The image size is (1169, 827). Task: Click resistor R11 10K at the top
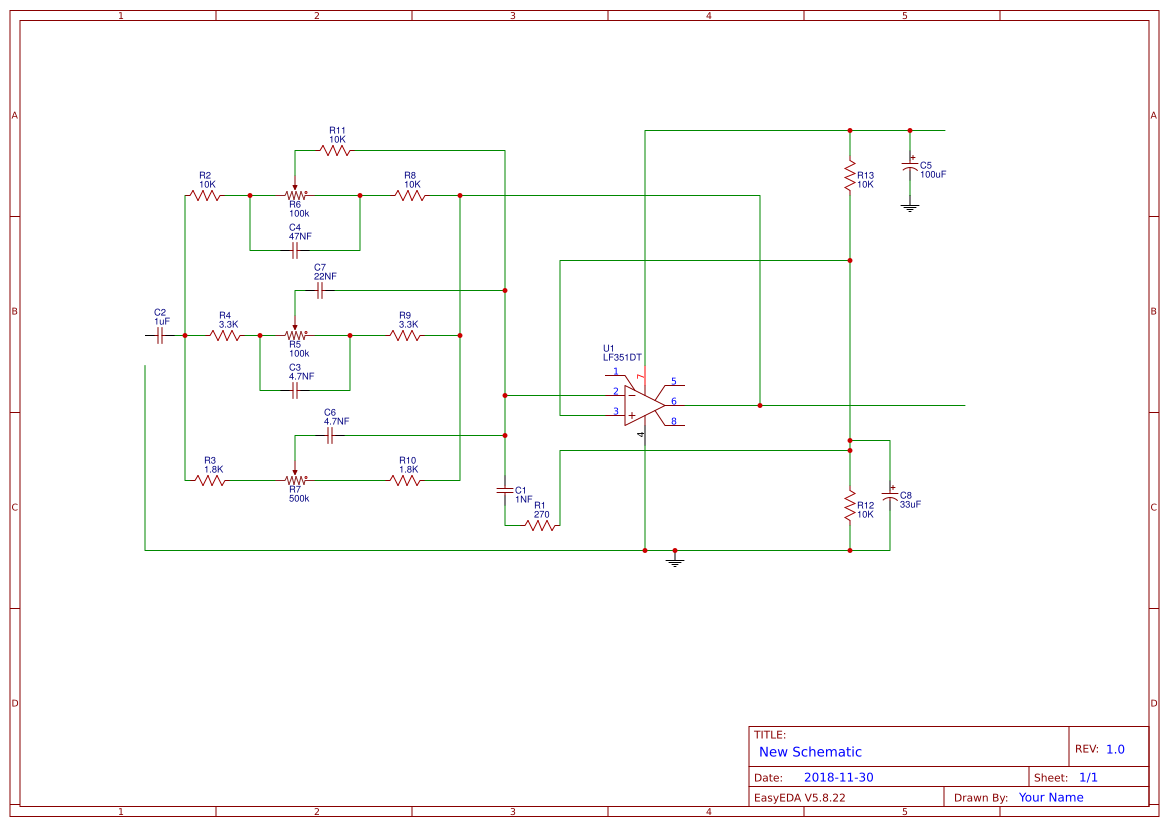tap(335, 148)
